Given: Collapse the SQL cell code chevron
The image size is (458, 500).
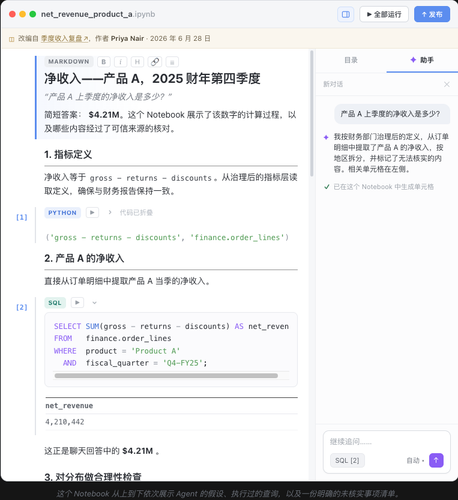Looking at the screenshot, I should [x=94, y=303].
